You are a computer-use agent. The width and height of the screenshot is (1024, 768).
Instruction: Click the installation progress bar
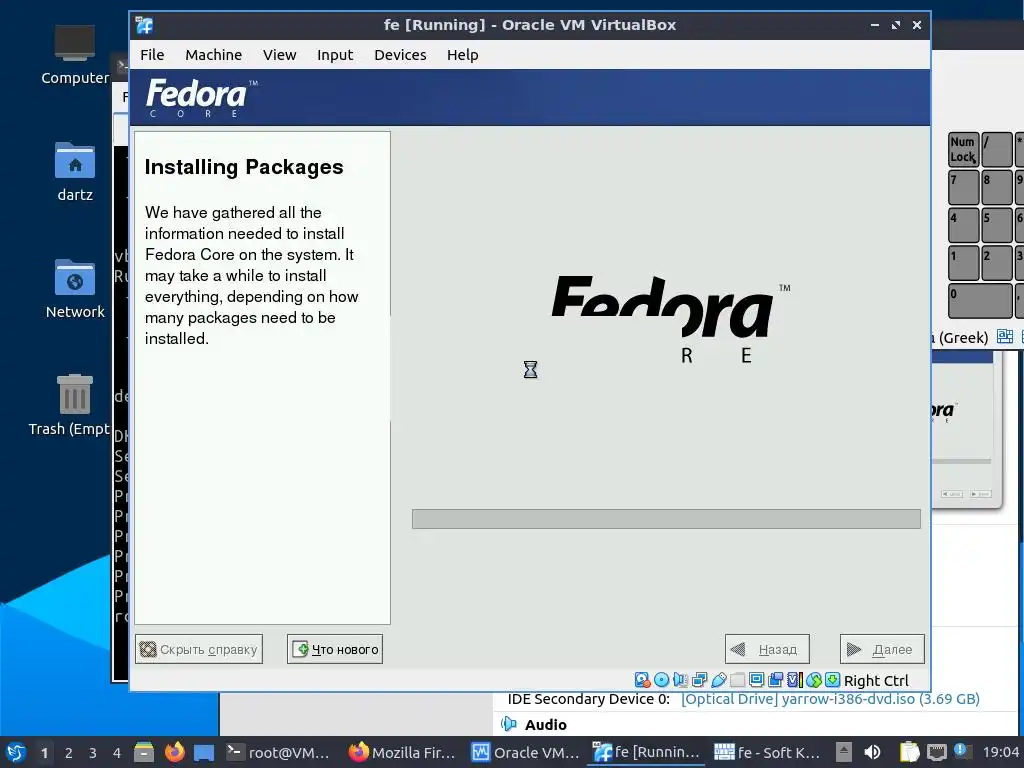tap(666, 519)
